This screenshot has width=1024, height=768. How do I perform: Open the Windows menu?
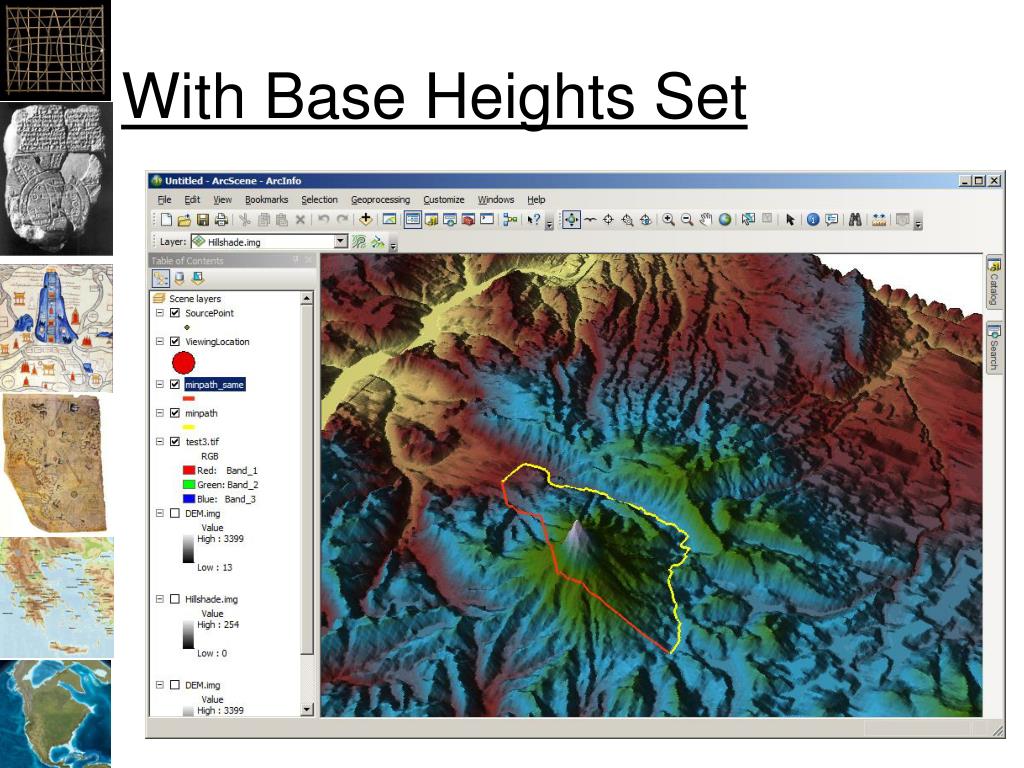[496, 199]
